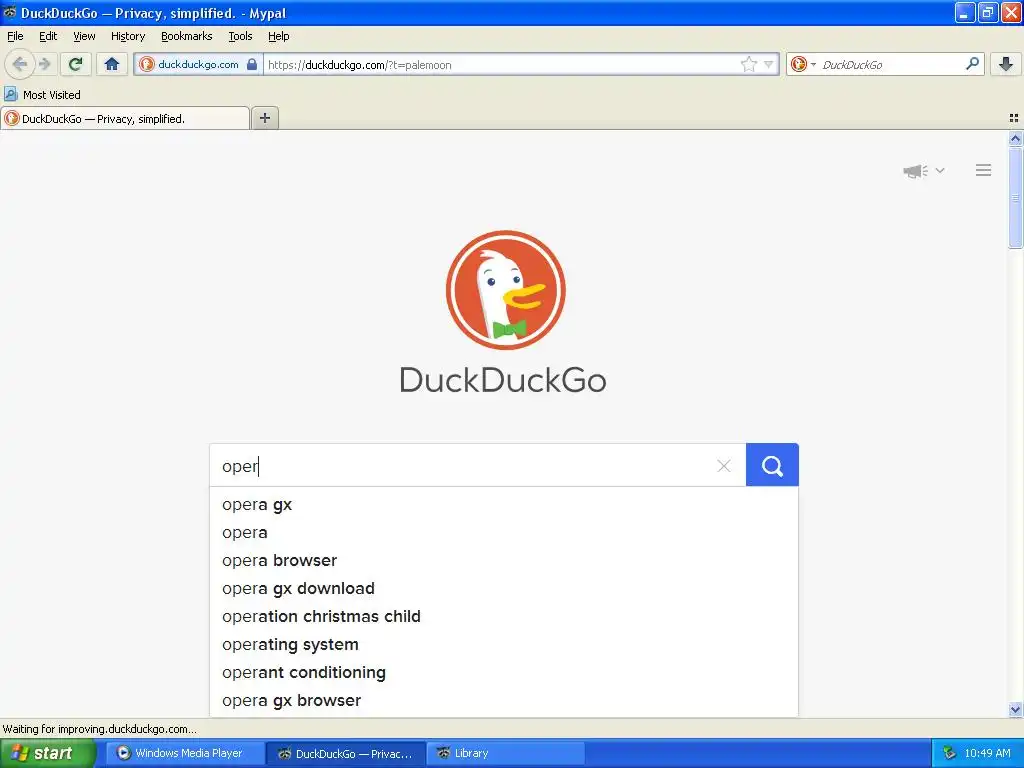Viewport: 1024px width, 768px height.
Task: Open the Help menu
Action: [x=278, y=36]
